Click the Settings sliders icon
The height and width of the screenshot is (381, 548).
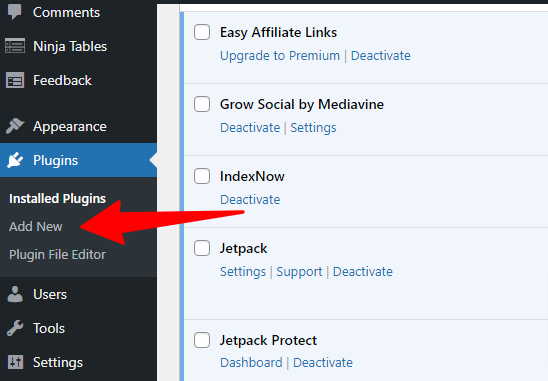[x=15, y=362]
